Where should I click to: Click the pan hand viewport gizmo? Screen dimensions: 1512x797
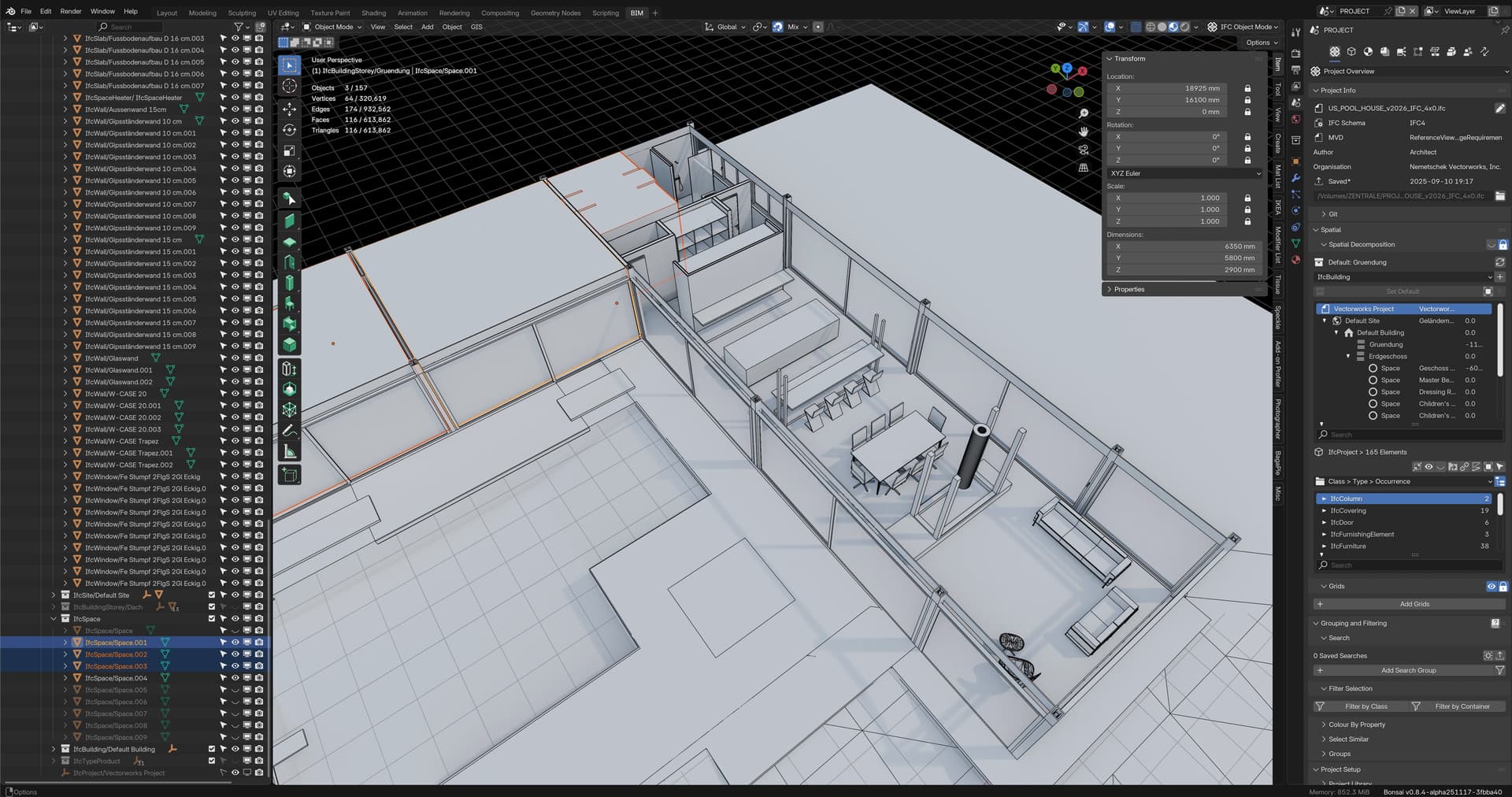(1084, 132)
